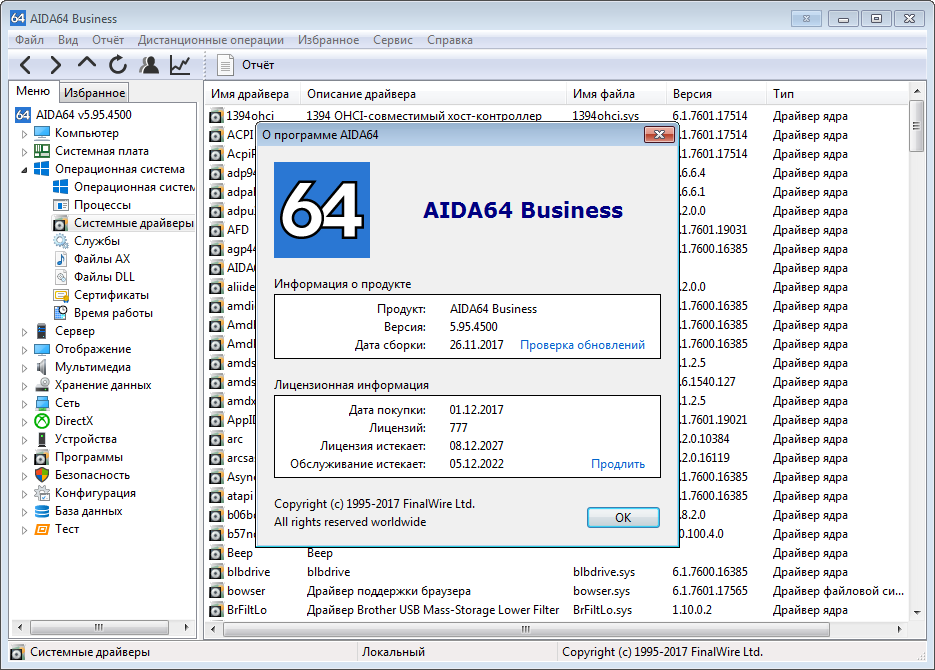
Task: Click the Back navigation arrow in toolbar
Action: 26,65
